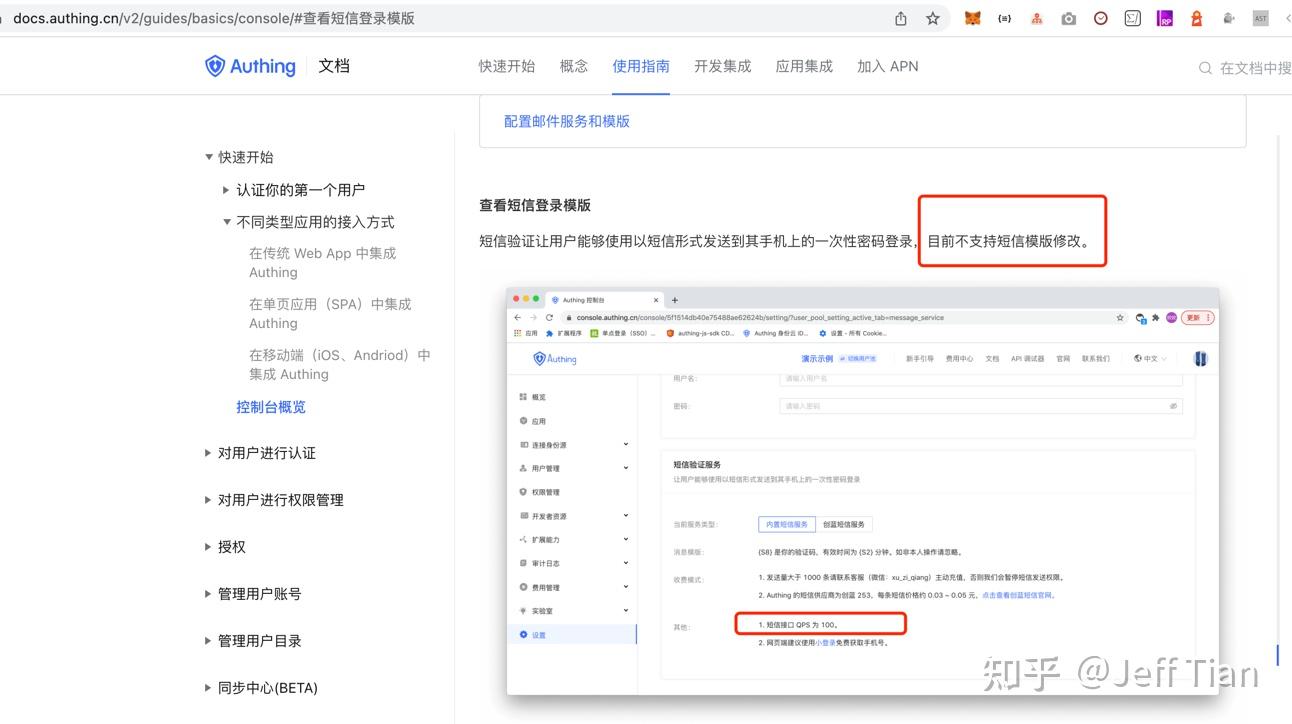Image resolution: width=1292 pixels, height=724 pixels.
Task: Open 在单页应用（SPA）中集成 Authing
Action: pyautogui.click(x=330, y=314)
